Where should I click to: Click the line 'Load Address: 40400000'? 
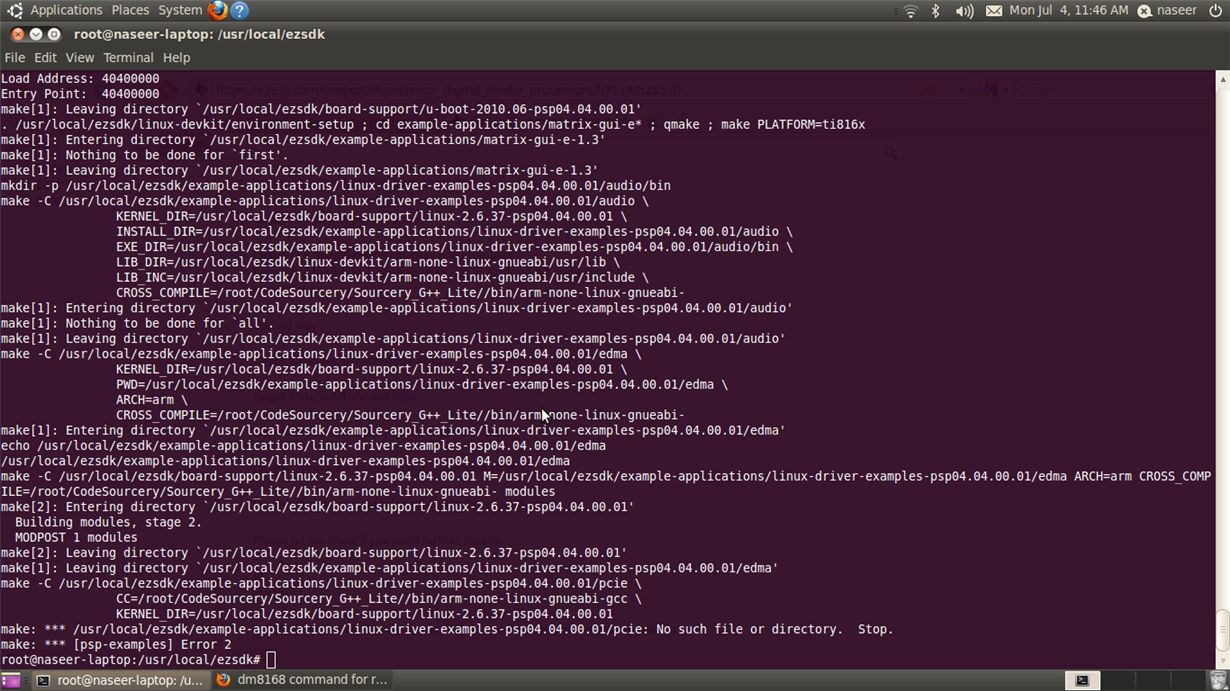click(80, 79)
